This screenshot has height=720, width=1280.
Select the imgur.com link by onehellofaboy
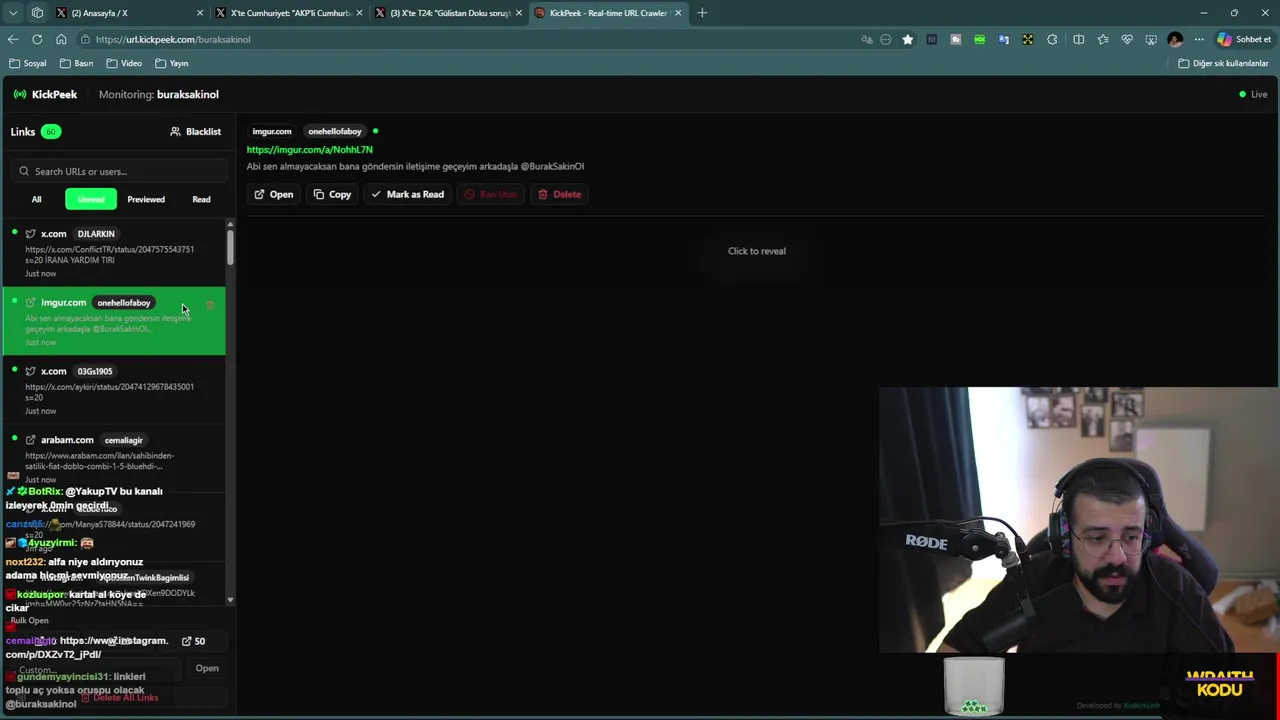tap(114, 321)
